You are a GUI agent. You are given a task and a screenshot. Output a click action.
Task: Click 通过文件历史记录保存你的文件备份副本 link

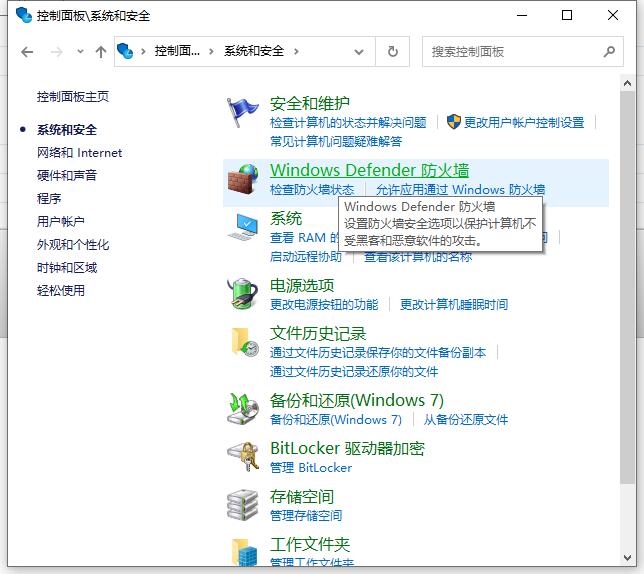point(378,353)
